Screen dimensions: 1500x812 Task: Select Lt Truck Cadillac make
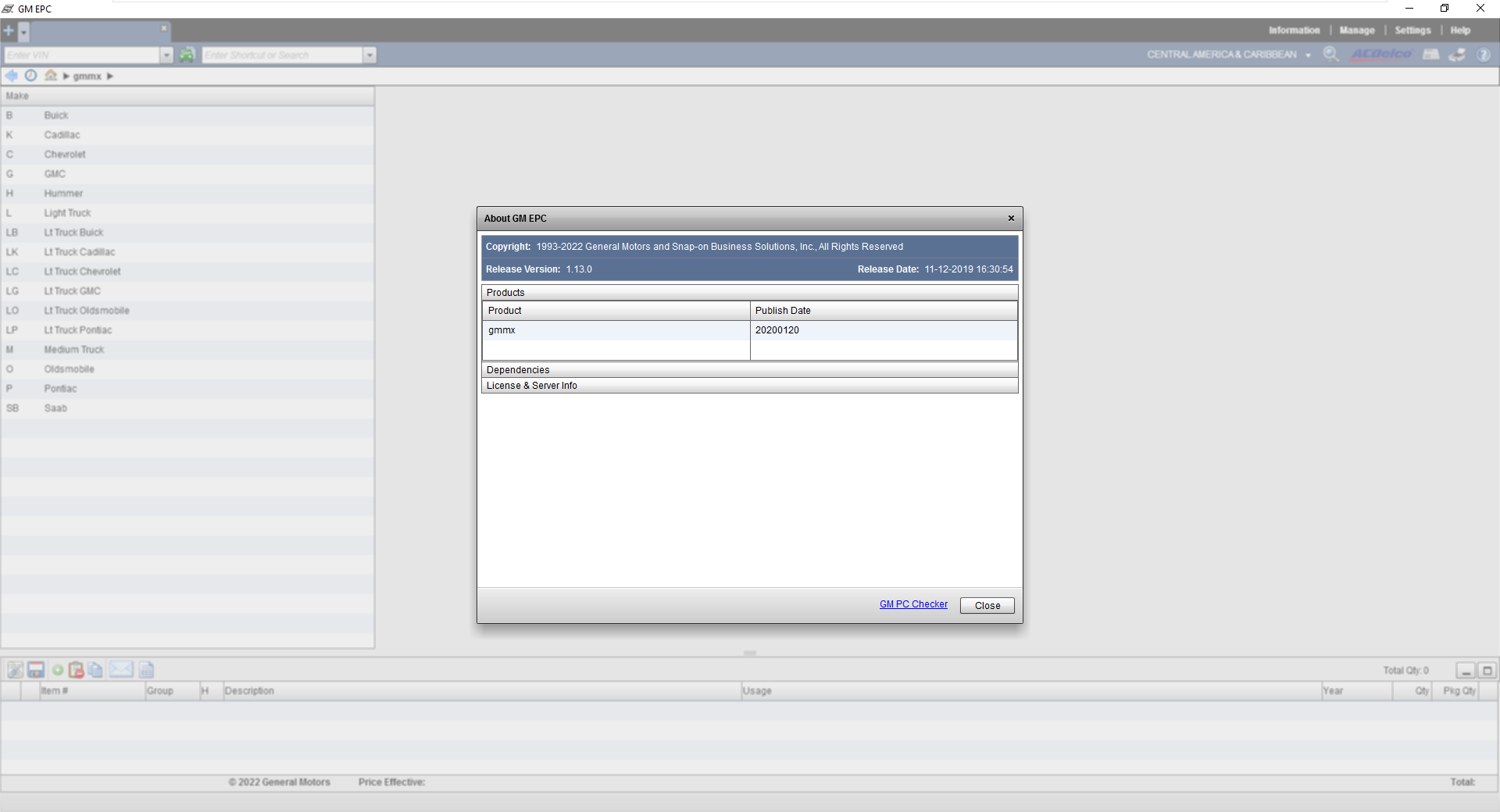point(187,252)
